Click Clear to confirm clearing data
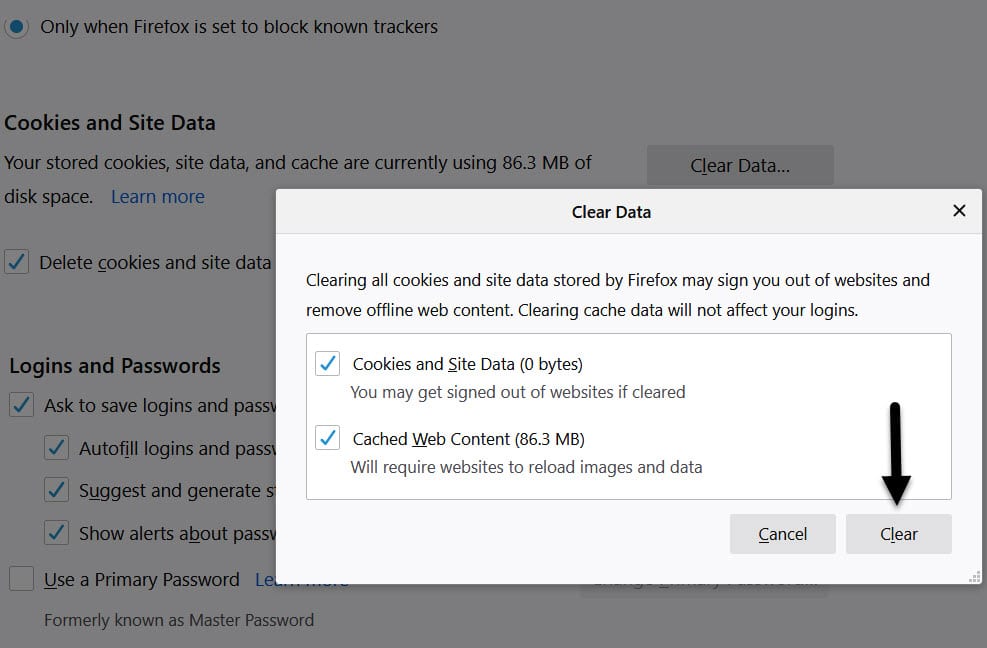The height and width of the screenshot is (648, 987). coord(898,534)
